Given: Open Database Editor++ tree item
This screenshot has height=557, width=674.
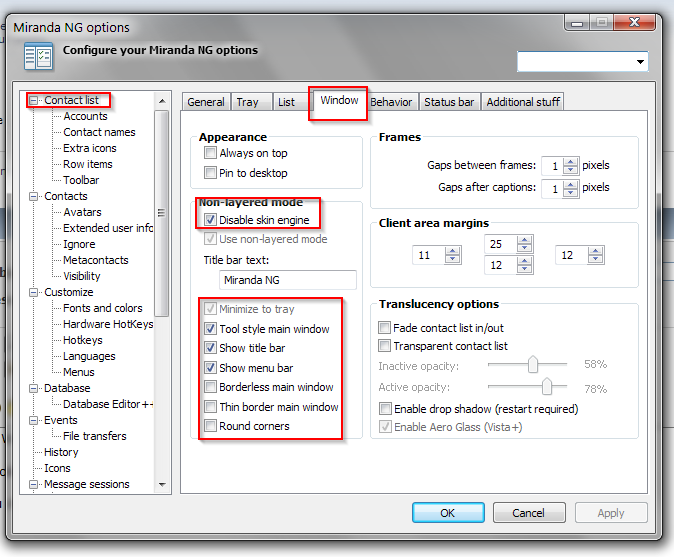Looking at the screenshot, I should [108, 404].
